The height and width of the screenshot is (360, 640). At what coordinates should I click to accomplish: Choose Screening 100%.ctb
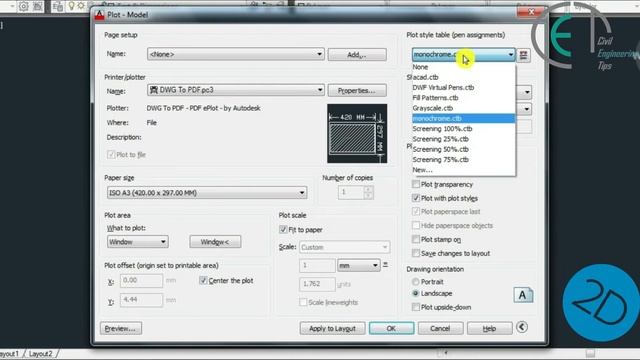[x=464, y=129]
